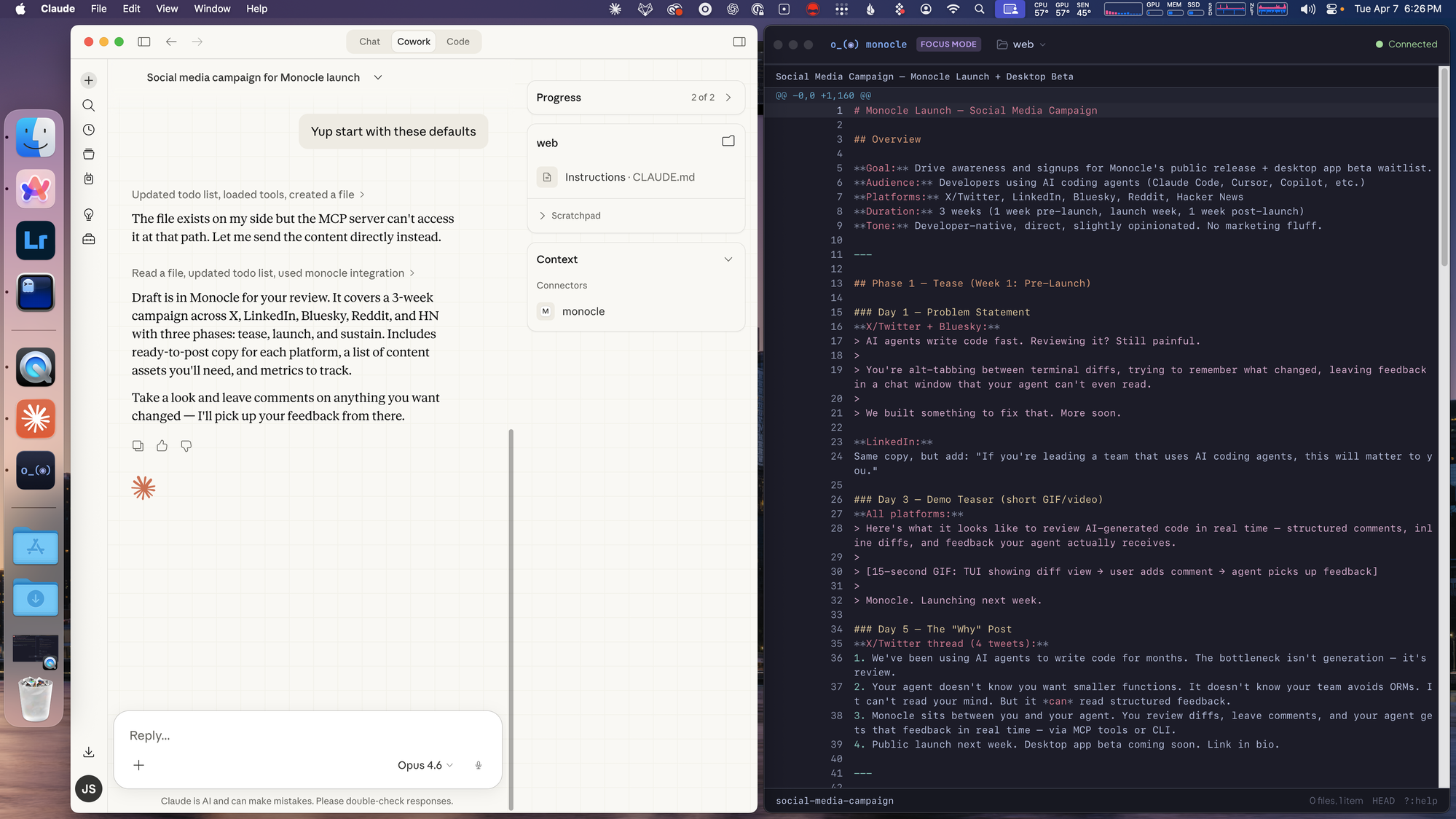Open the Claude app from the dock
The image size is (1456, 819).
point(36,419)
